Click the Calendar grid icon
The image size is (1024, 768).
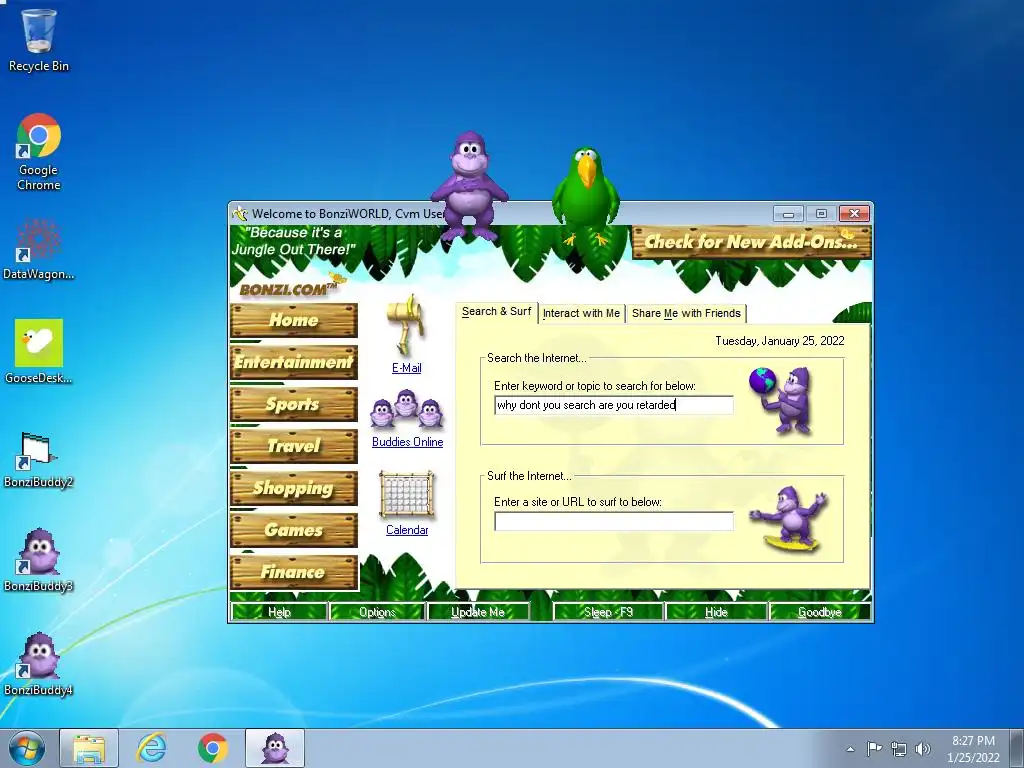406,496
